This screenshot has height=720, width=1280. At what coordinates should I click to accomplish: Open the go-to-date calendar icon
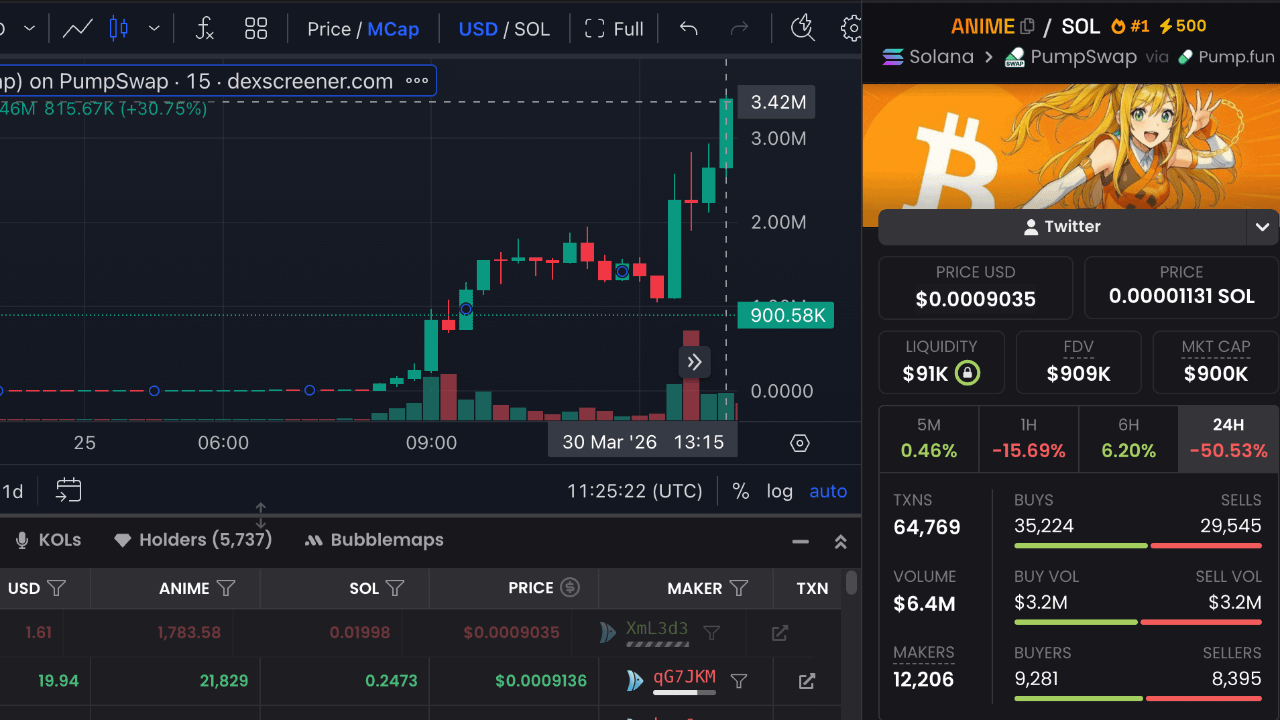point(69,490)
